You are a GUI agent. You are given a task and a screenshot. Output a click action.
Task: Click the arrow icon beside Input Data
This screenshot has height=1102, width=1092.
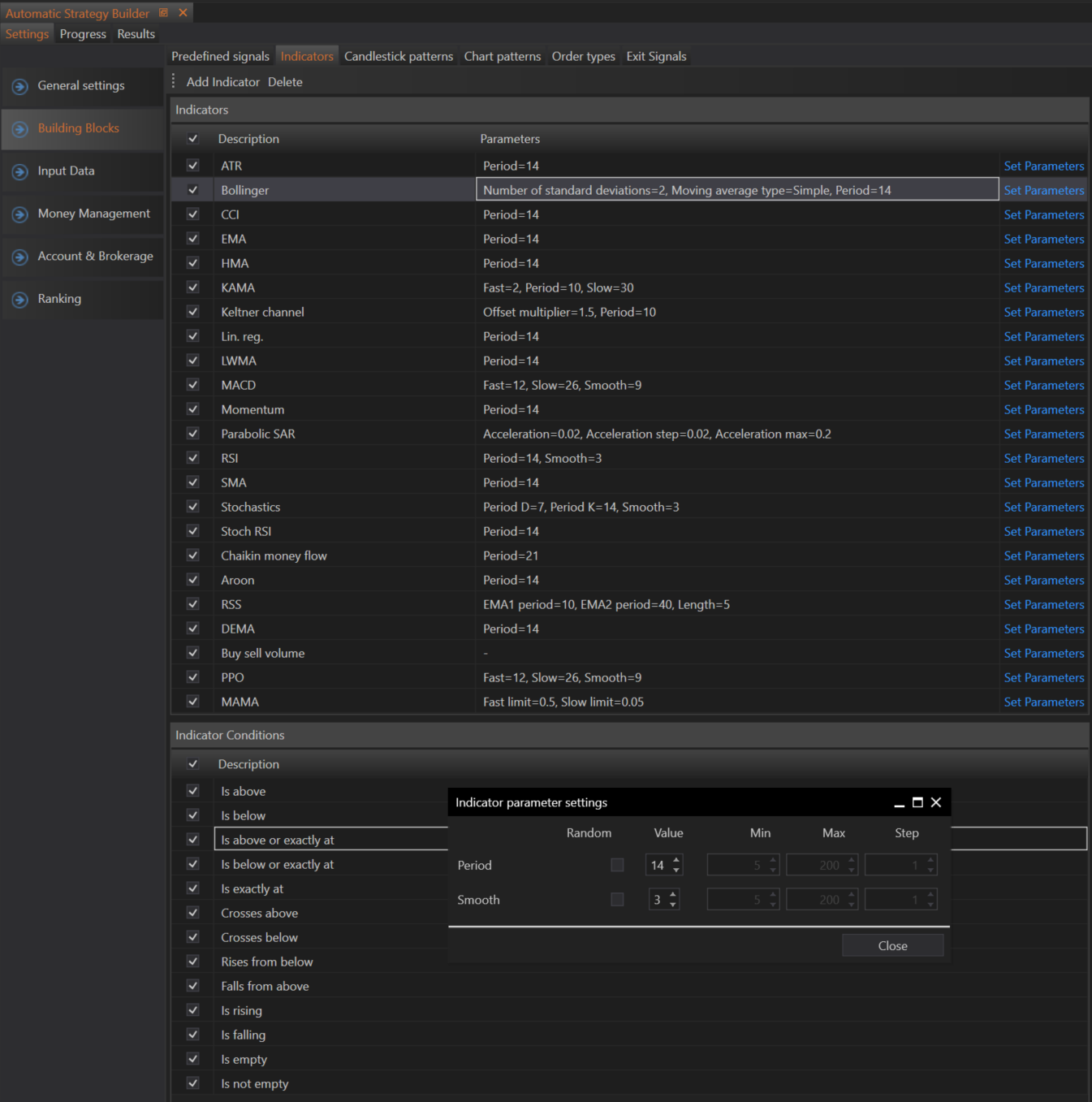[20, 171]
